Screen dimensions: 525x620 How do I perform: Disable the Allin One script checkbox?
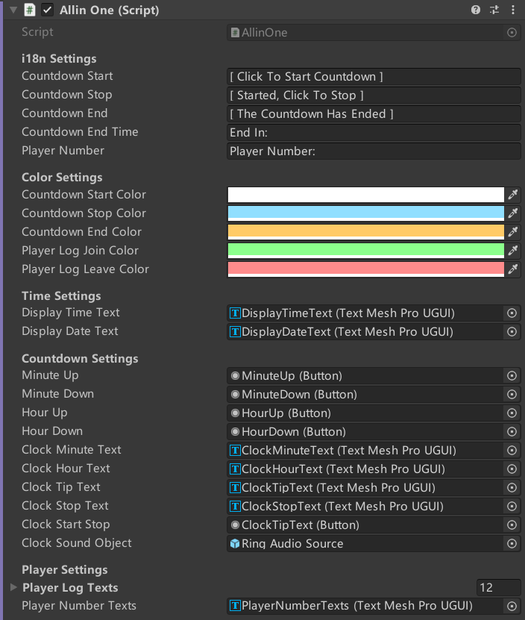tap(47, 10)
